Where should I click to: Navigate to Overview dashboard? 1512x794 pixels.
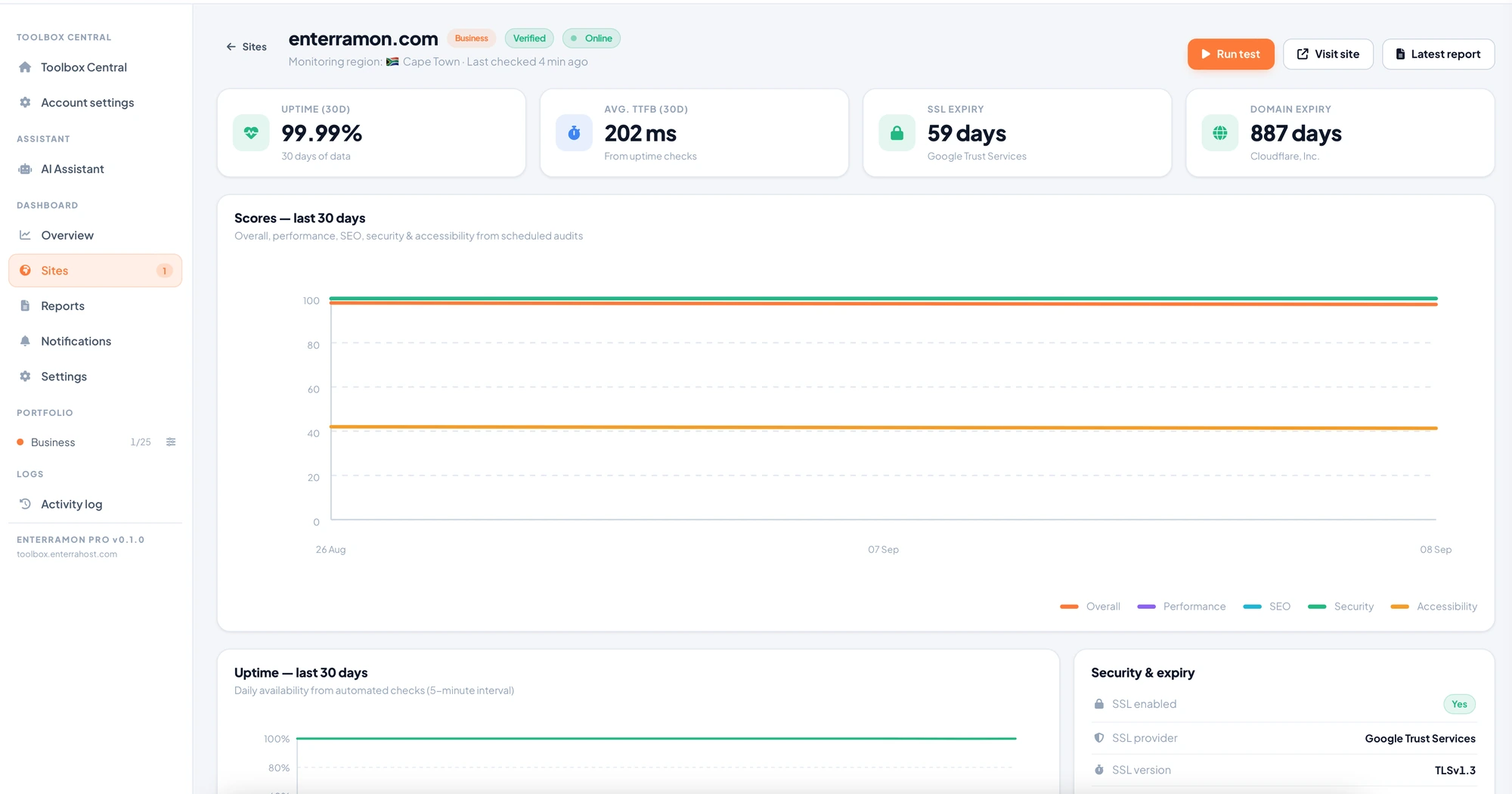pos(95,235)
